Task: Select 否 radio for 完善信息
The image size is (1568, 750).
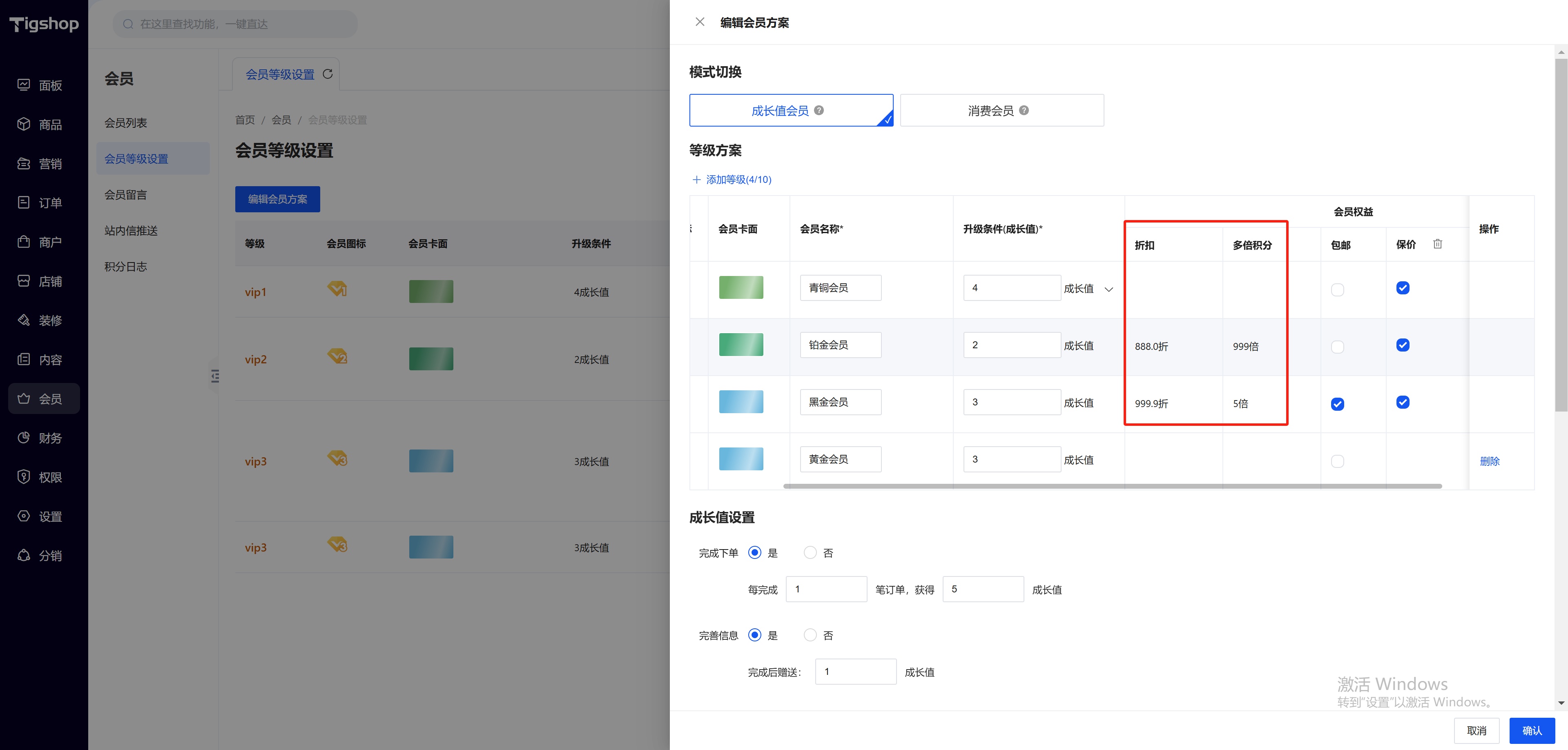Action: [x=810, y=635]
